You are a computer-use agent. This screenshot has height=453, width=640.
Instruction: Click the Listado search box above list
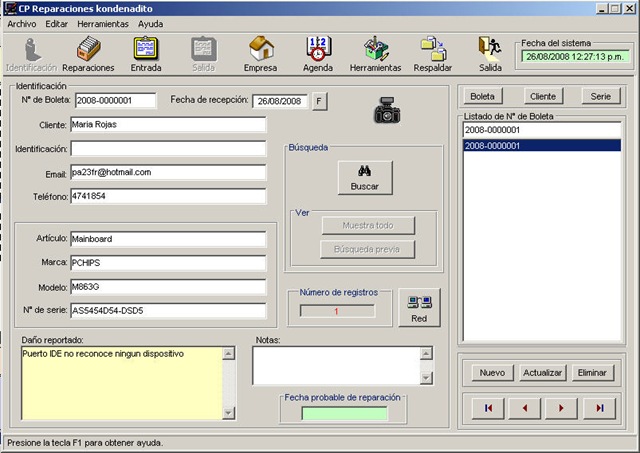point(542,130)
